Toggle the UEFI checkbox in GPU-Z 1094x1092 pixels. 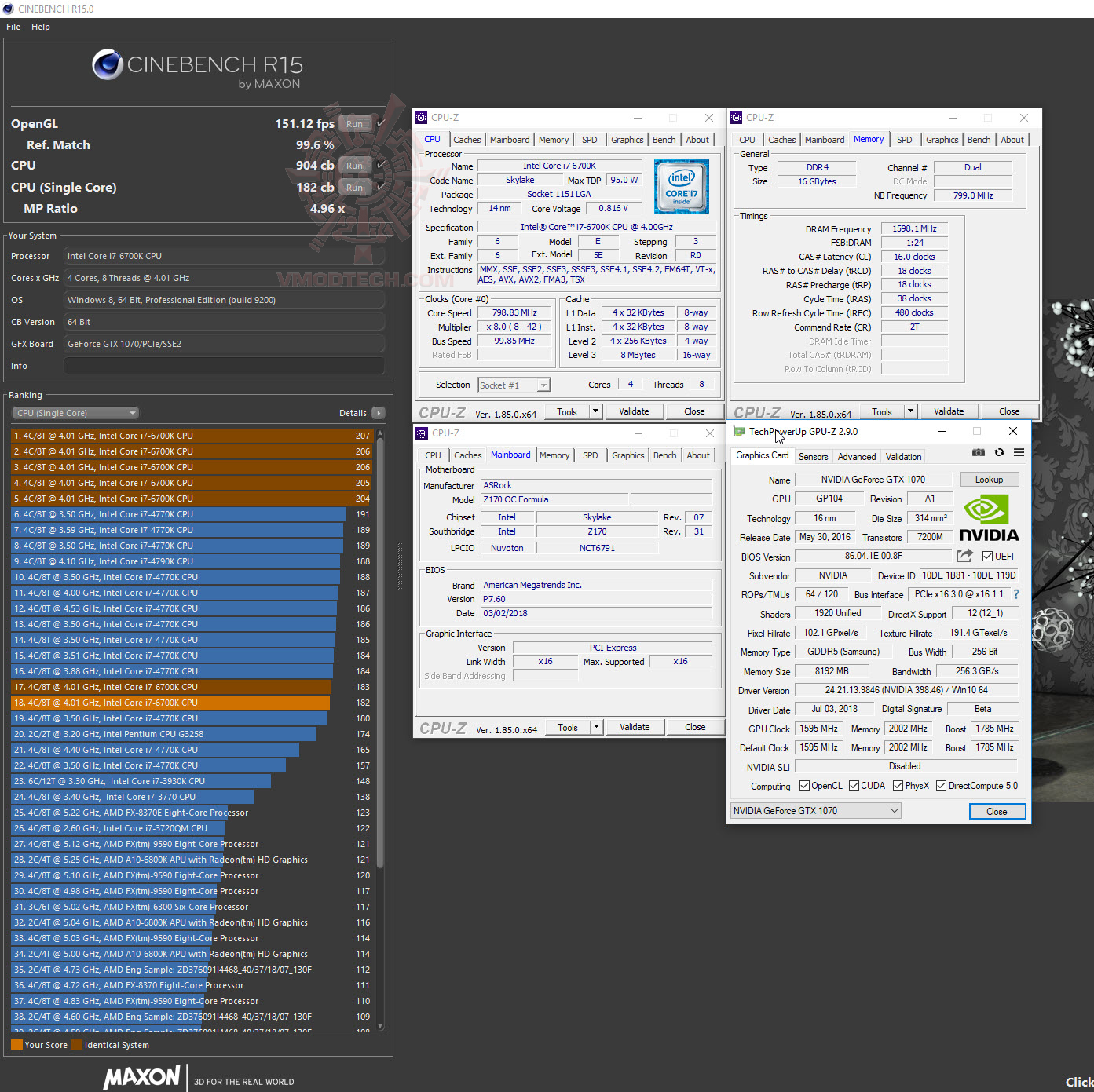coord(987,557)
